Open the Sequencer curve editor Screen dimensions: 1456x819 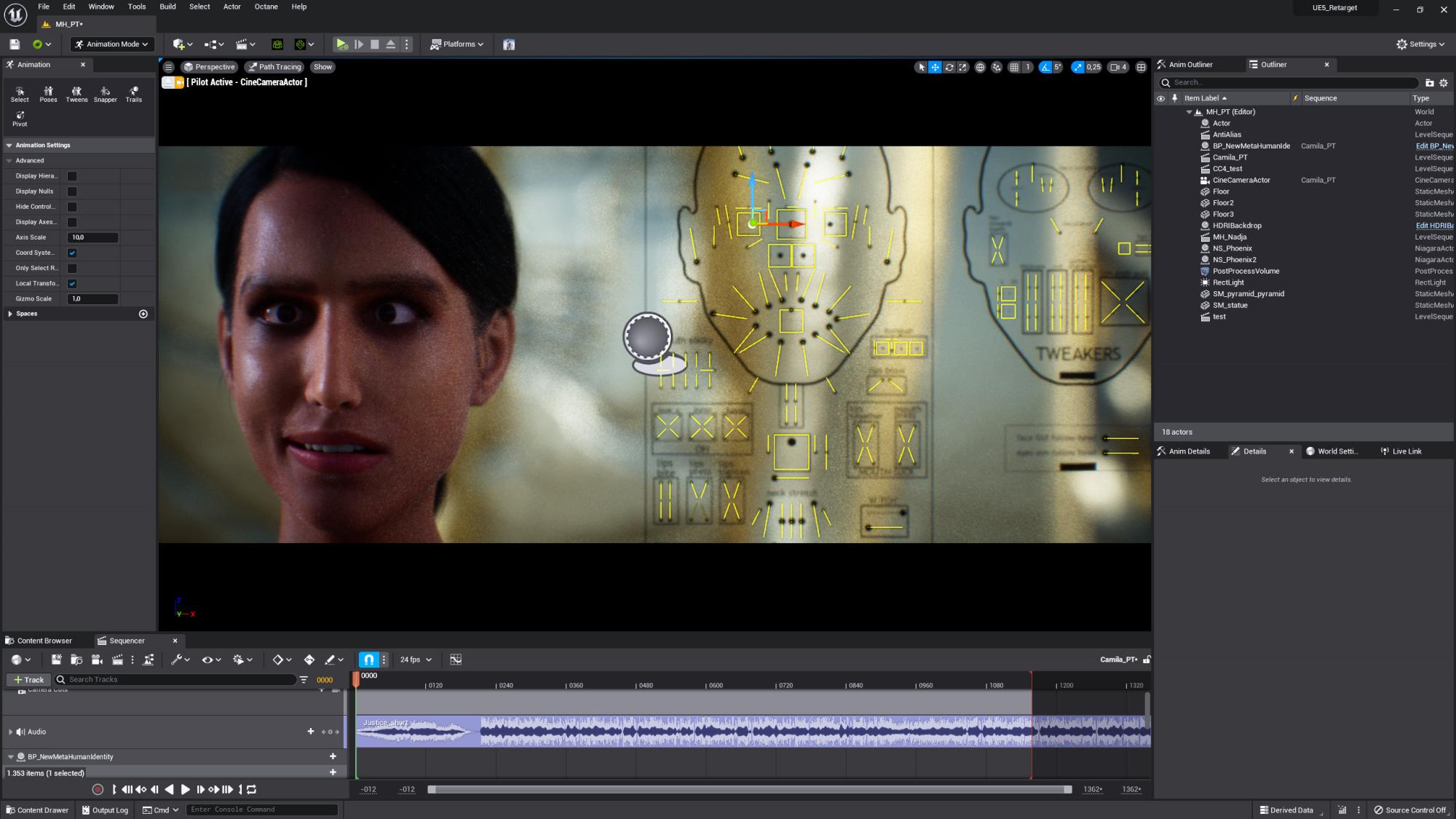point(456,660)
